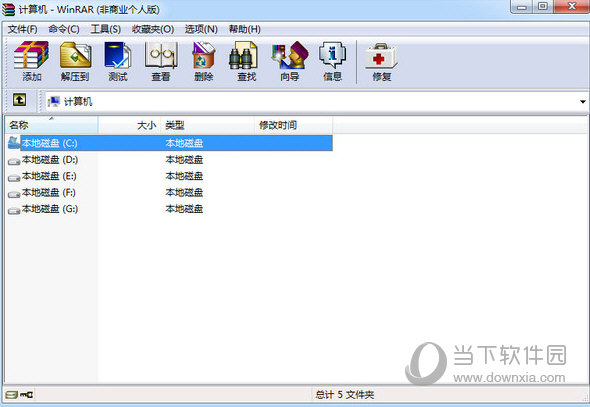Expand the address bar dropdown arrow
Viewport: 590px width, 407px height.
coord(582,102)
